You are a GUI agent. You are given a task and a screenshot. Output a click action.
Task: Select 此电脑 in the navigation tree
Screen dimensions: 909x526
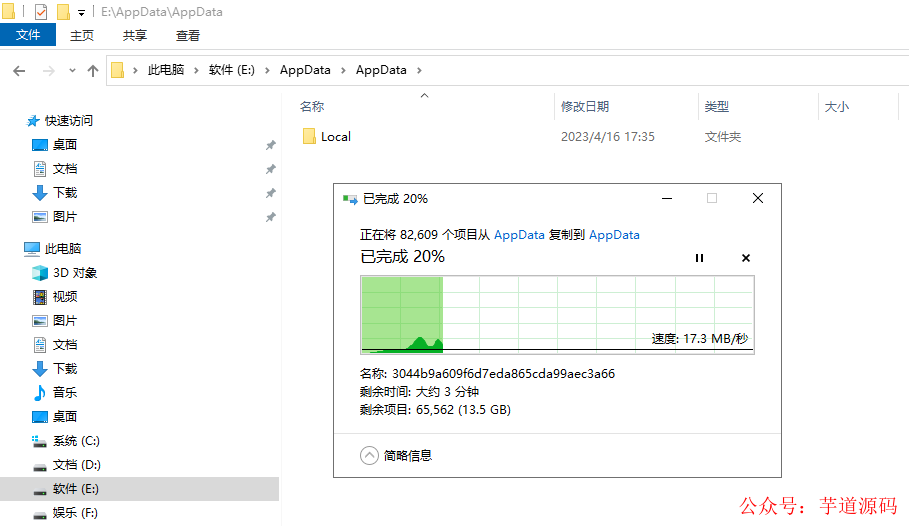63,249
